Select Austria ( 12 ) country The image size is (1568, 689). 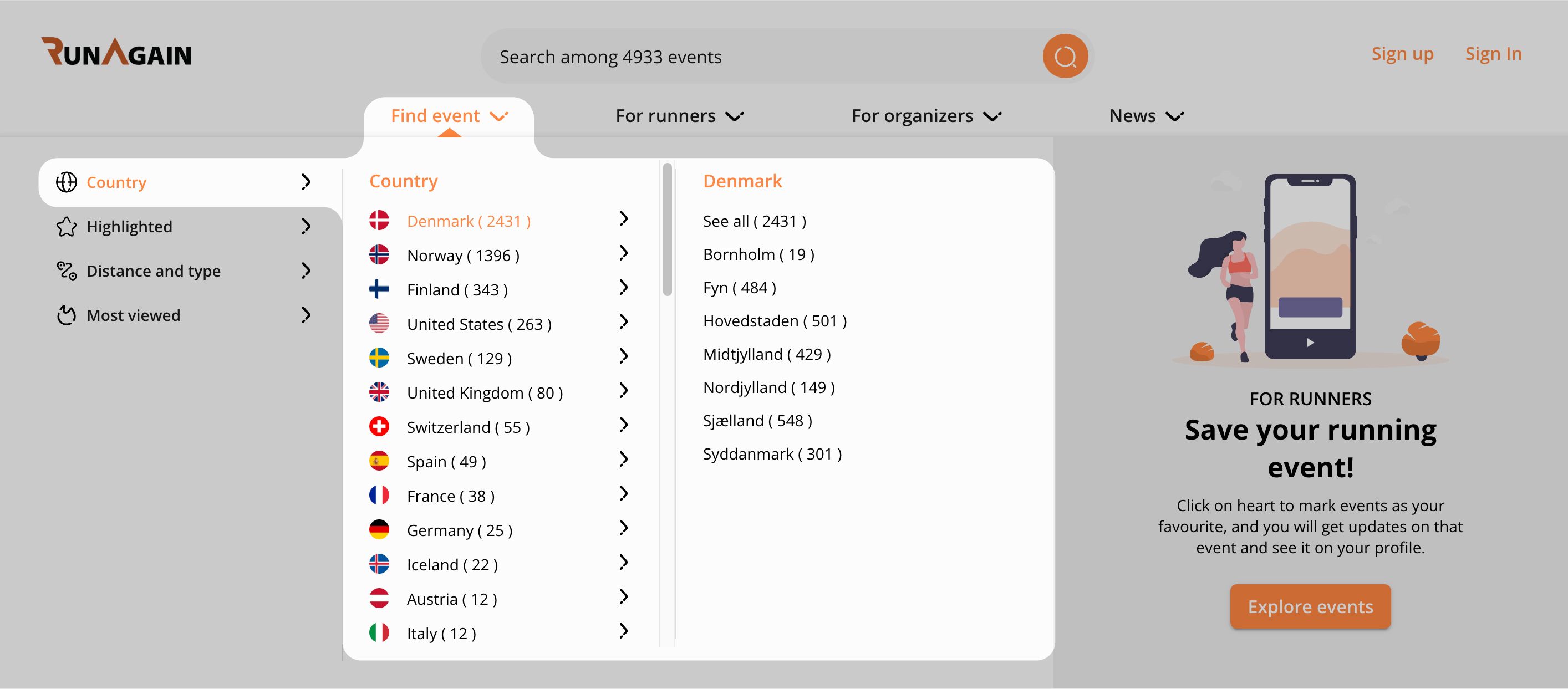452,599
